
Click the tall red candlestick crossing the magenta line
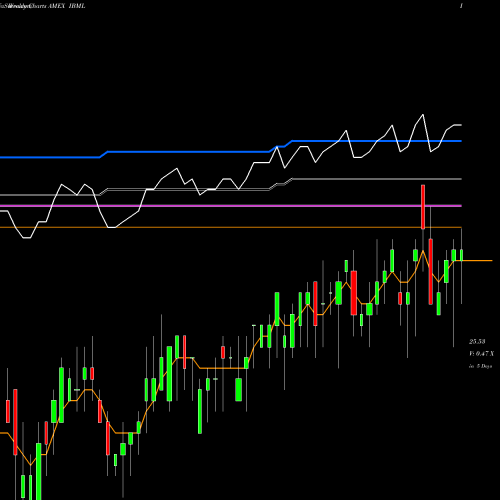click(x=423, y=207)
